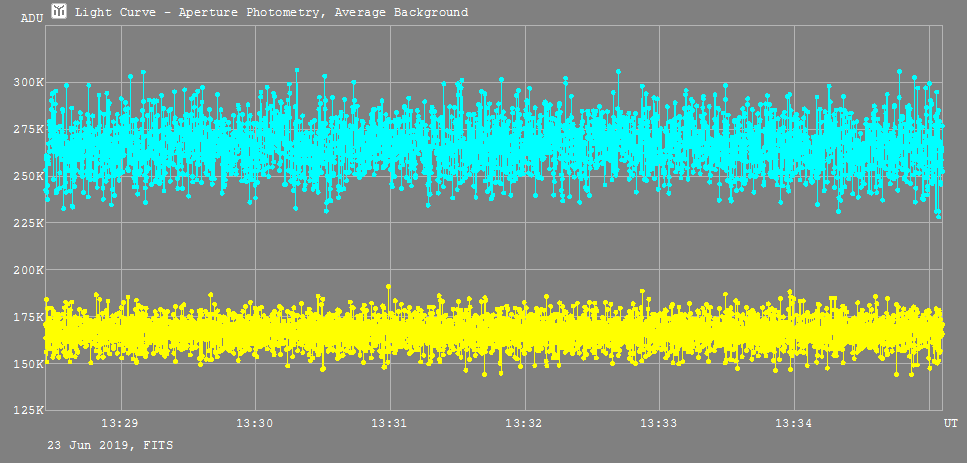
Task: Click the 13:34 time axis label
Action: click(x=794, y=424)
